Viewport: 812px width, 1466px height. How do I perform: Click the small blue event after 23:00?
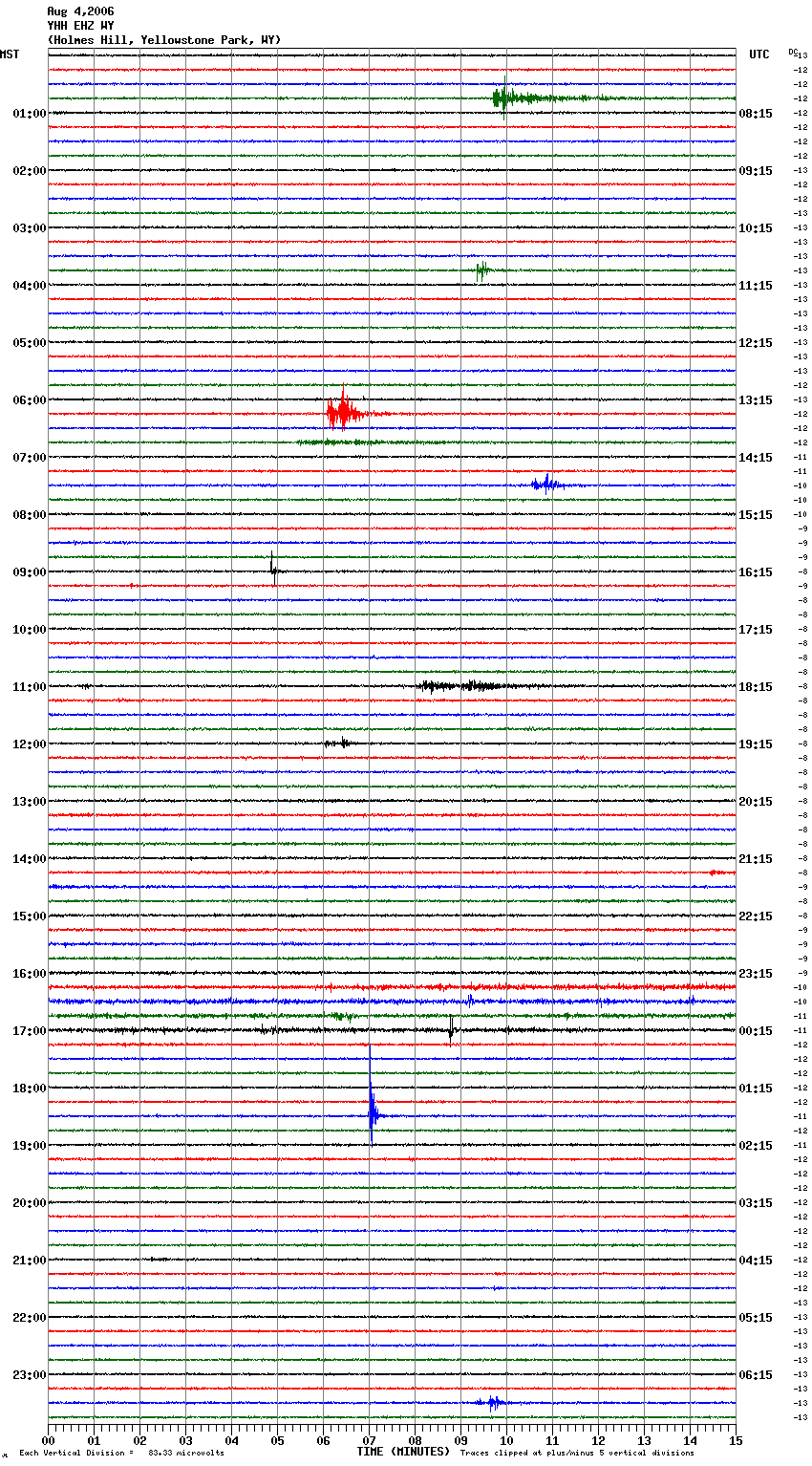[x=492, y=1403]
